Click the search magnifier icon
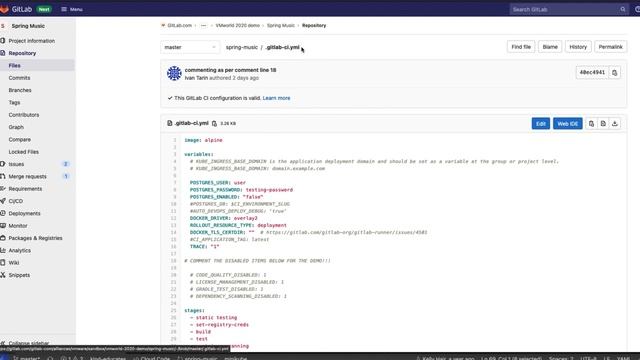Screen dimensions: 640x360 click(x=623, y=9)
